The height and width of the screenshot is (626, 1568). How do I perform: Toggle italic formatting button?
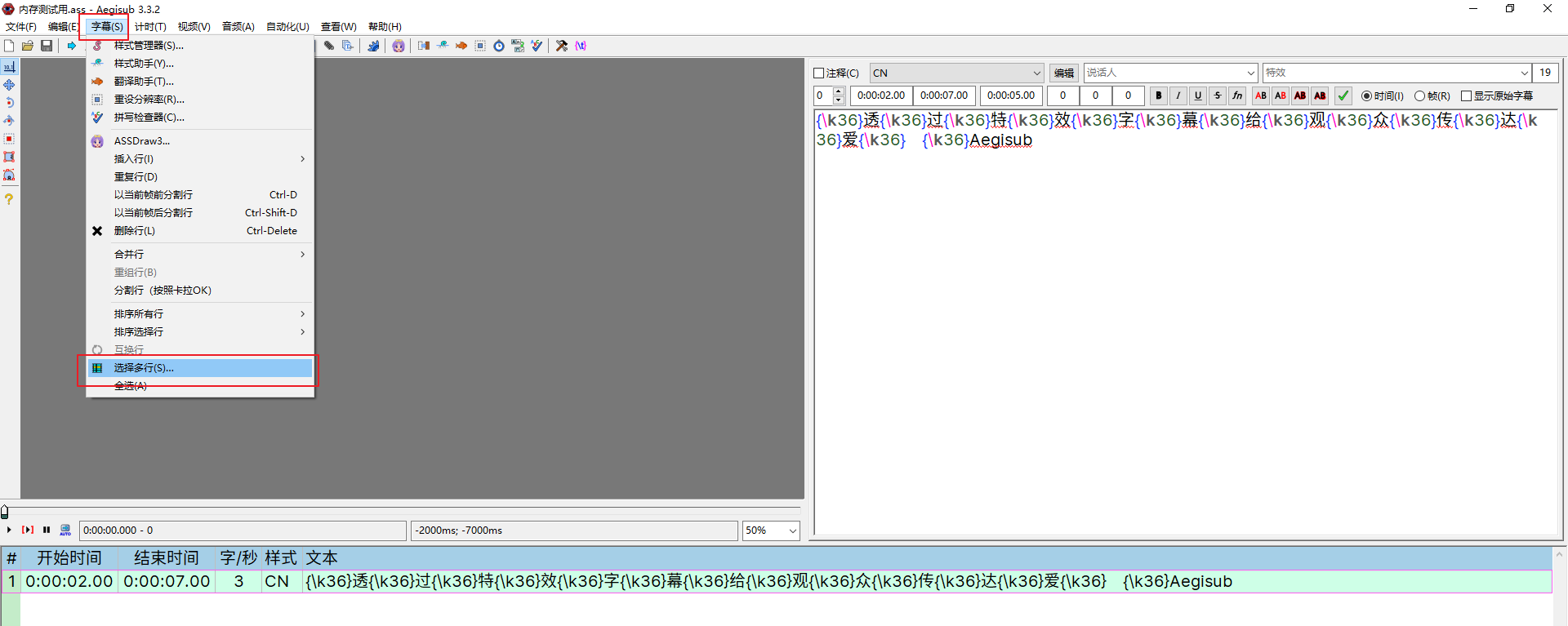1178,95
